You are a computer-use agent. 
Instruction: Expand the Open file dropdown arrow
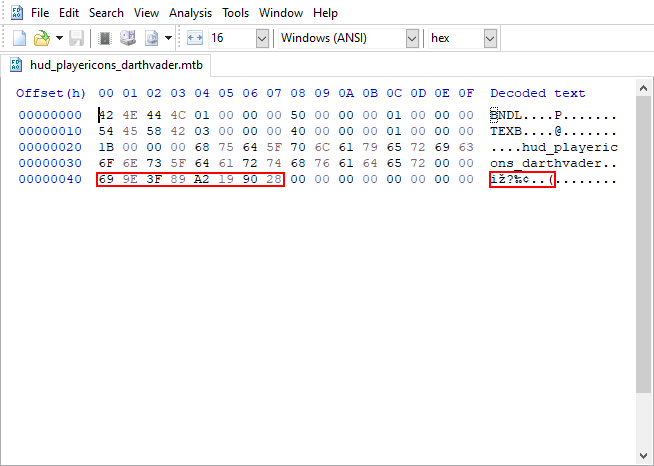click(x=59, y=38)
